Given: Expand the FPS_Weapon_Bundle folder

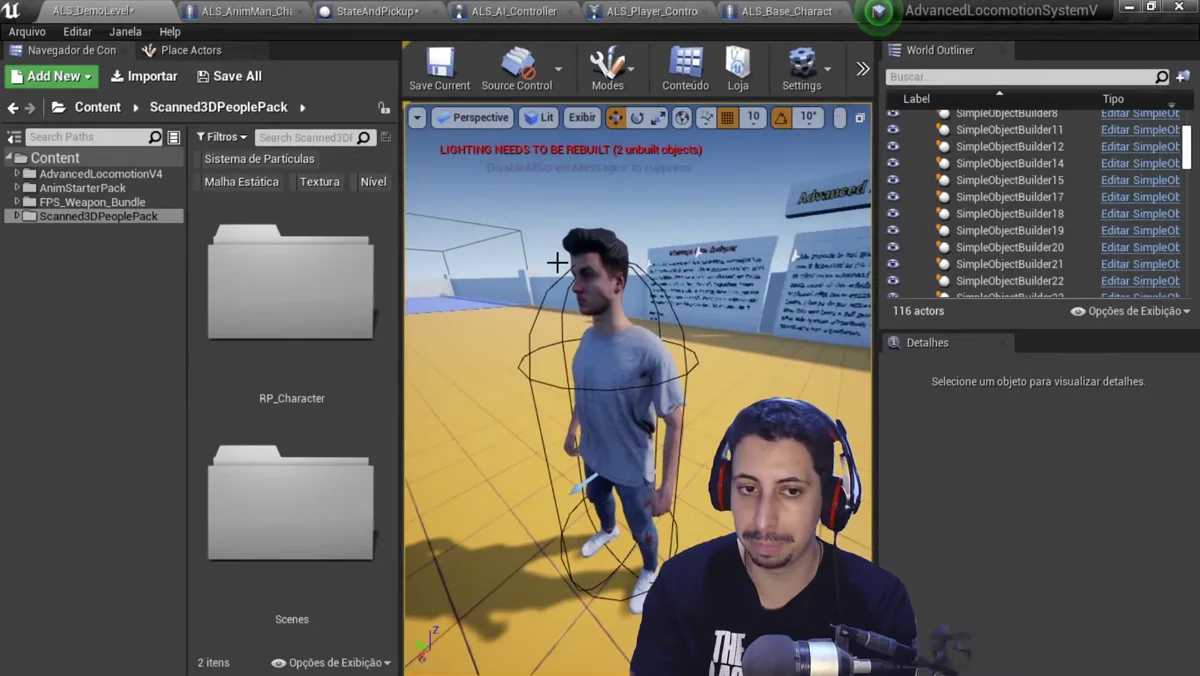Looking at the screenshot, I should (x=17, y=202).
